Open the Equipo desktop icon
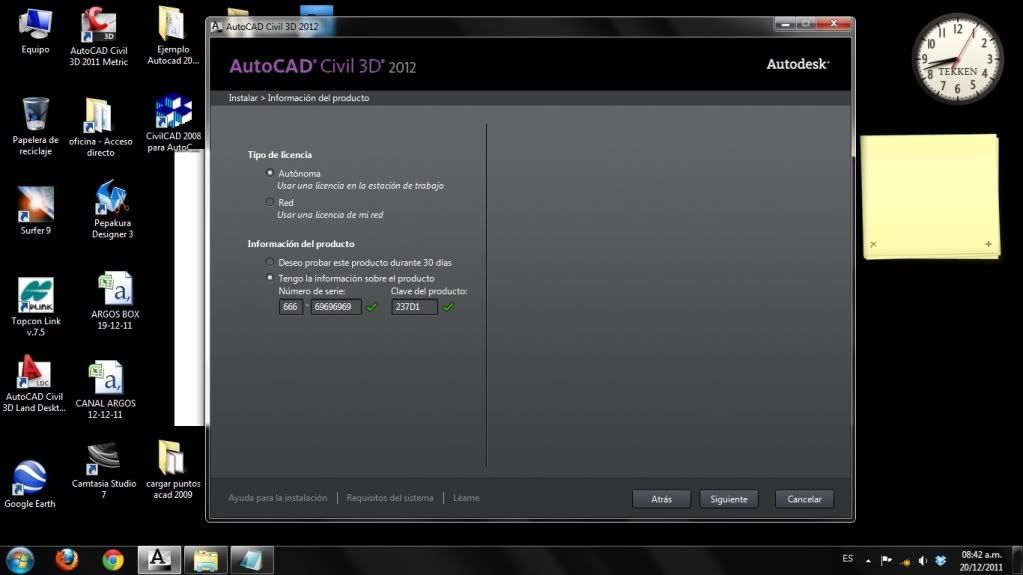The image size is (1023, 575). pos(35,31)
